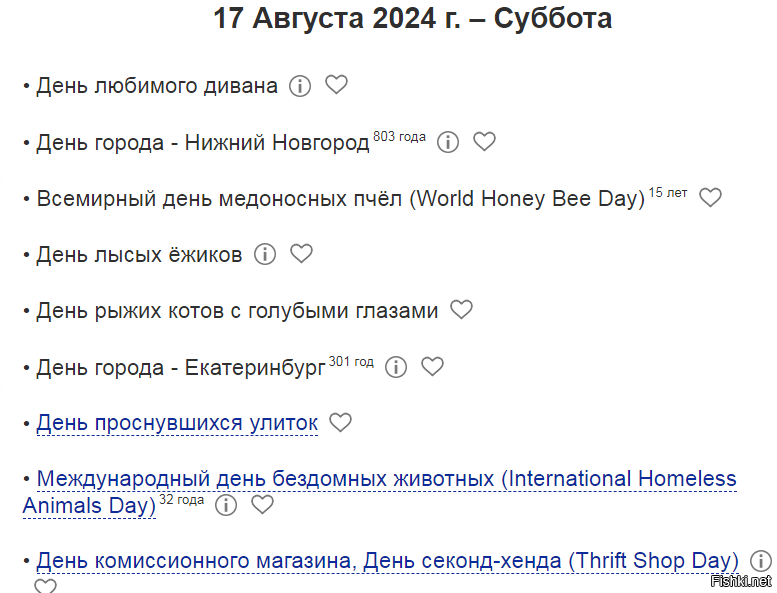Open info for День лысых ёжиков
Image resolution: width=777 pixels, height=593 pixels.
[x=265, y=255]
